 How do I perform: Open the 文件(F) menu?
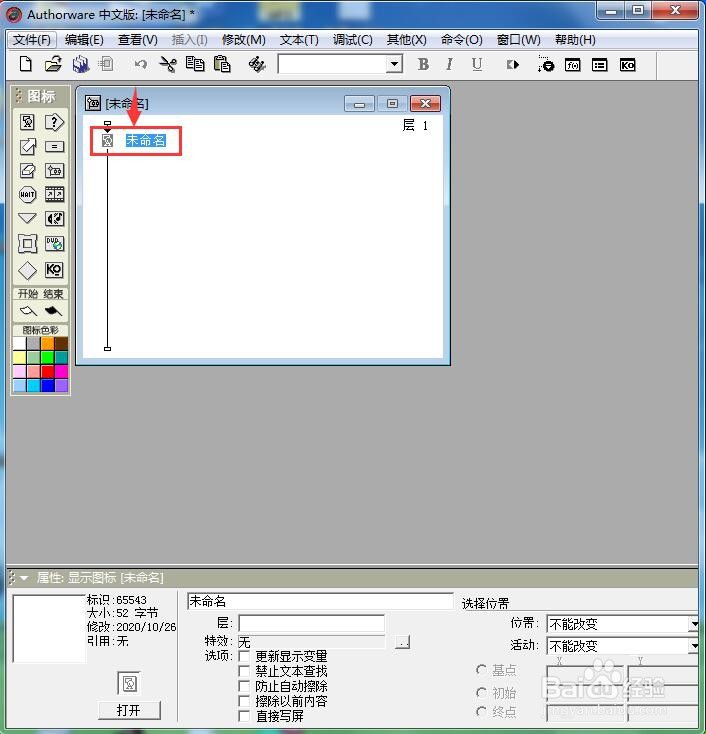[31, 40]
